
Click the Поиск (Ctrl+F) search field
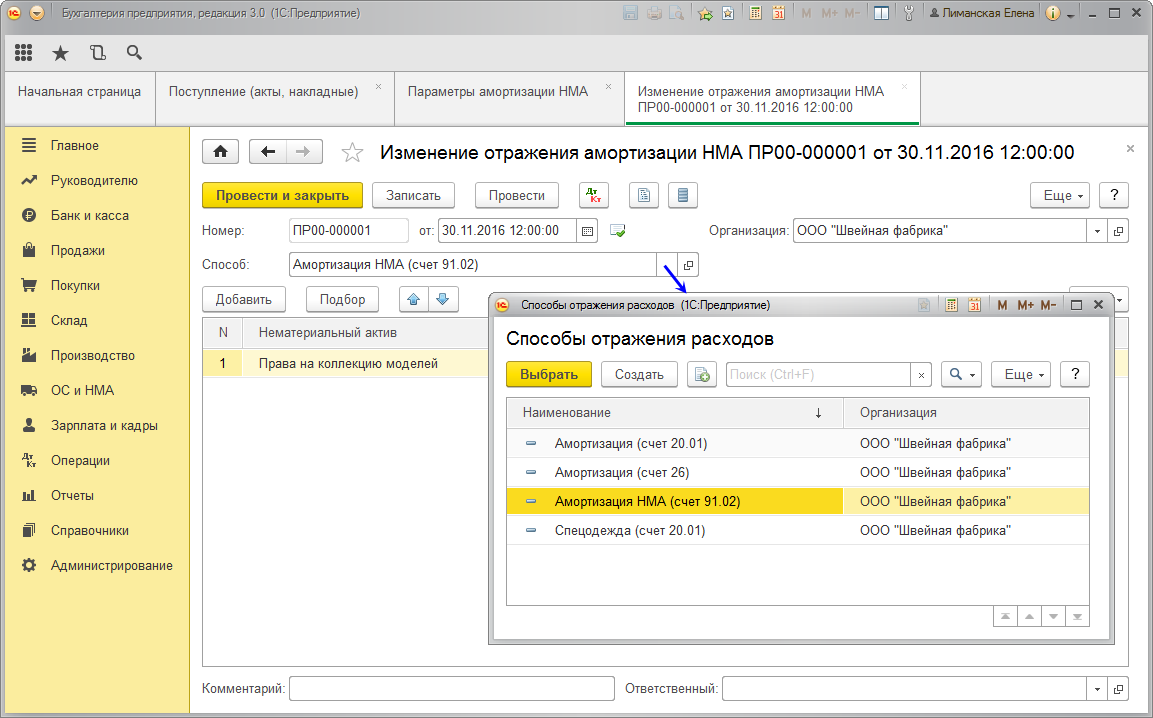(818, 375)
